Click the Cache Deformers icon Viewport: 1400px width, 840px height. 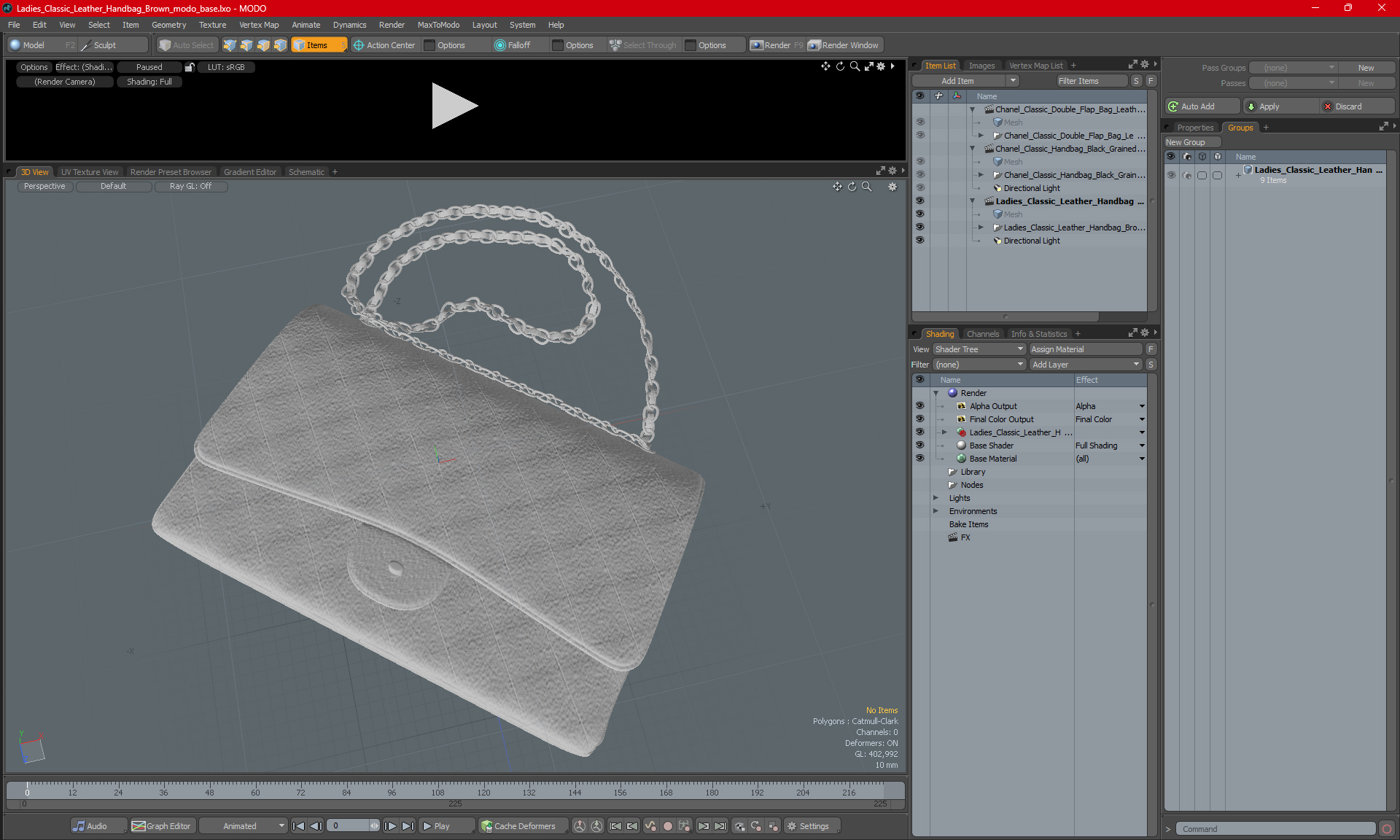(486, 826)
